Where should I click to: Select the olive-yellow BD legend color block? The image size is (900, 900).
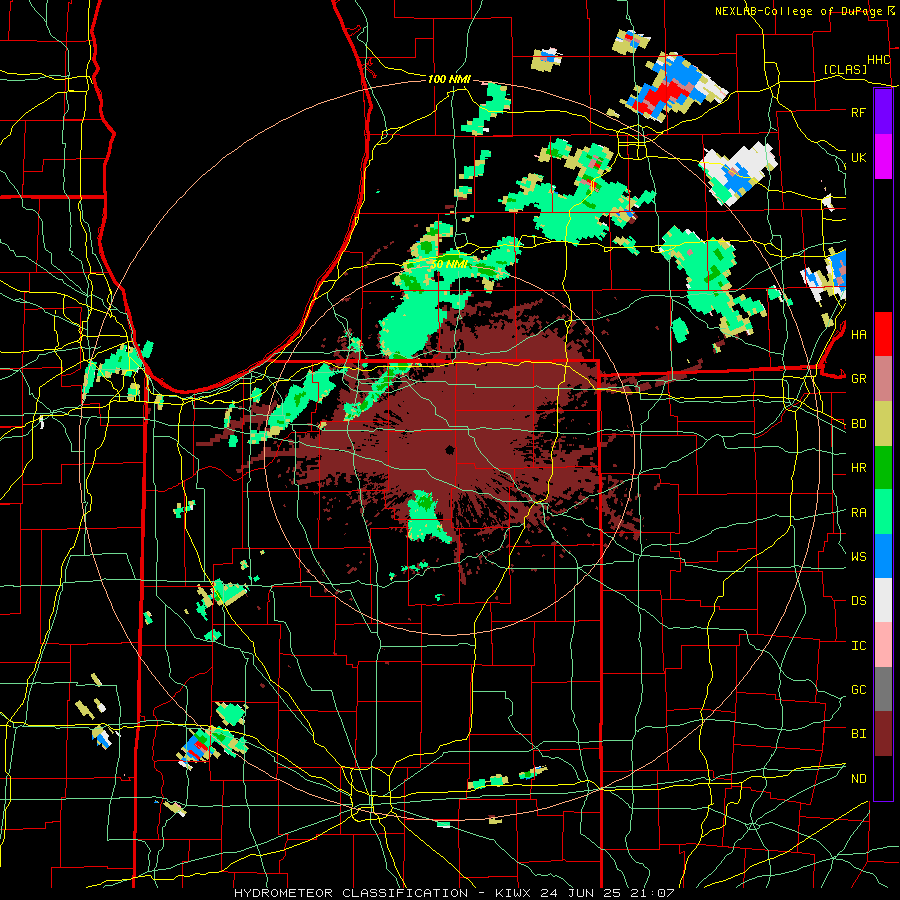pyautogui.click(x=883, y=423)
